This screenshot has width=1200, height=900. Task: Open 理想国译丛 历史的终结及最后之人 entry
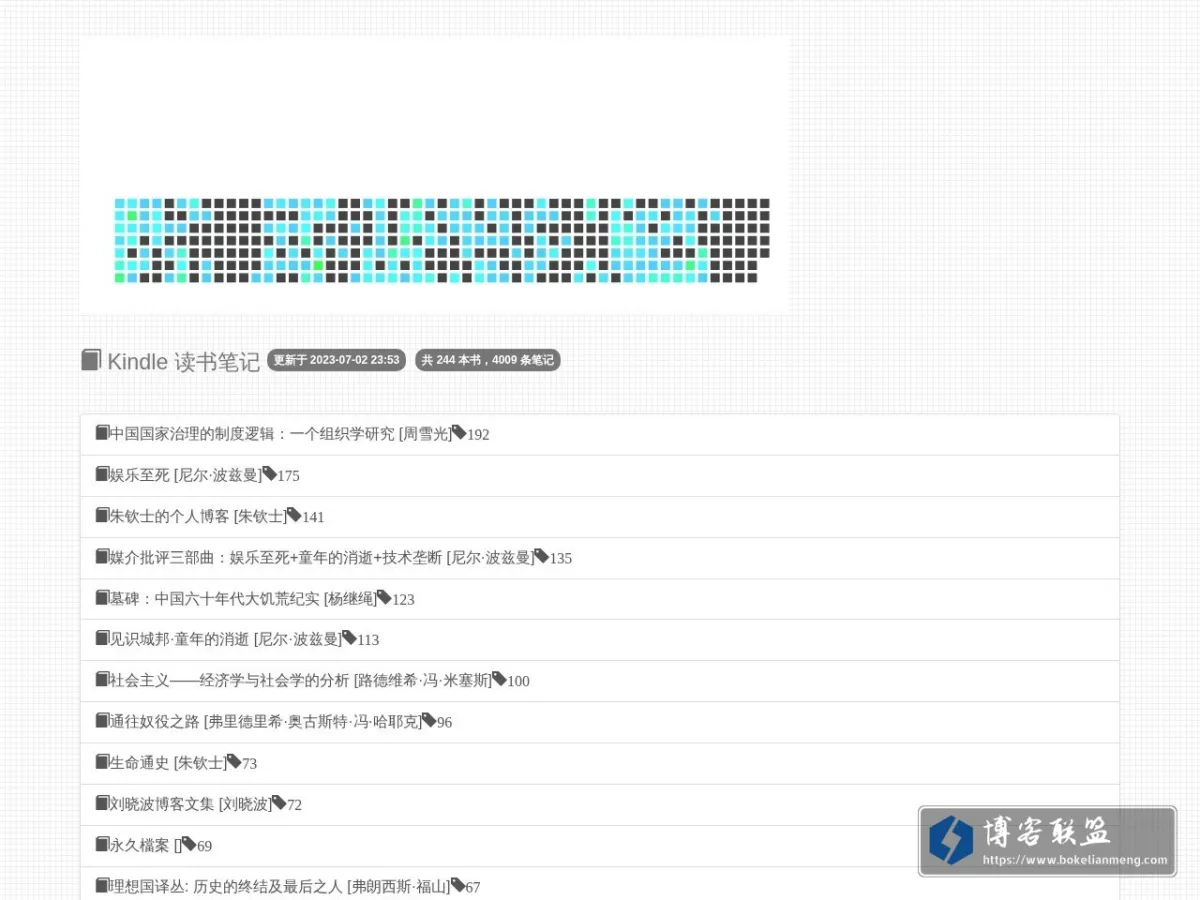point(600,886)
